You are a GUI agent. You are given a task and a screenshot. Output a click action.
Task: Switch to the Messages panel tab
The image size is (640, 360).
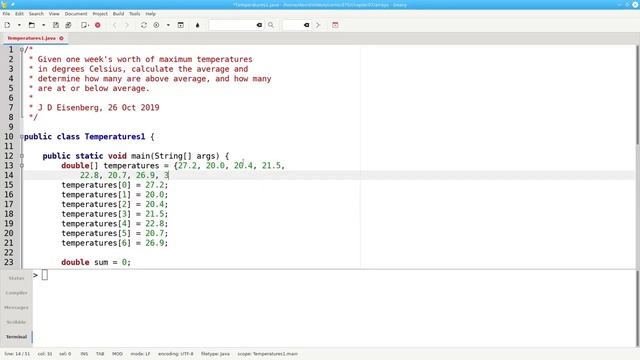coord(16,307)
